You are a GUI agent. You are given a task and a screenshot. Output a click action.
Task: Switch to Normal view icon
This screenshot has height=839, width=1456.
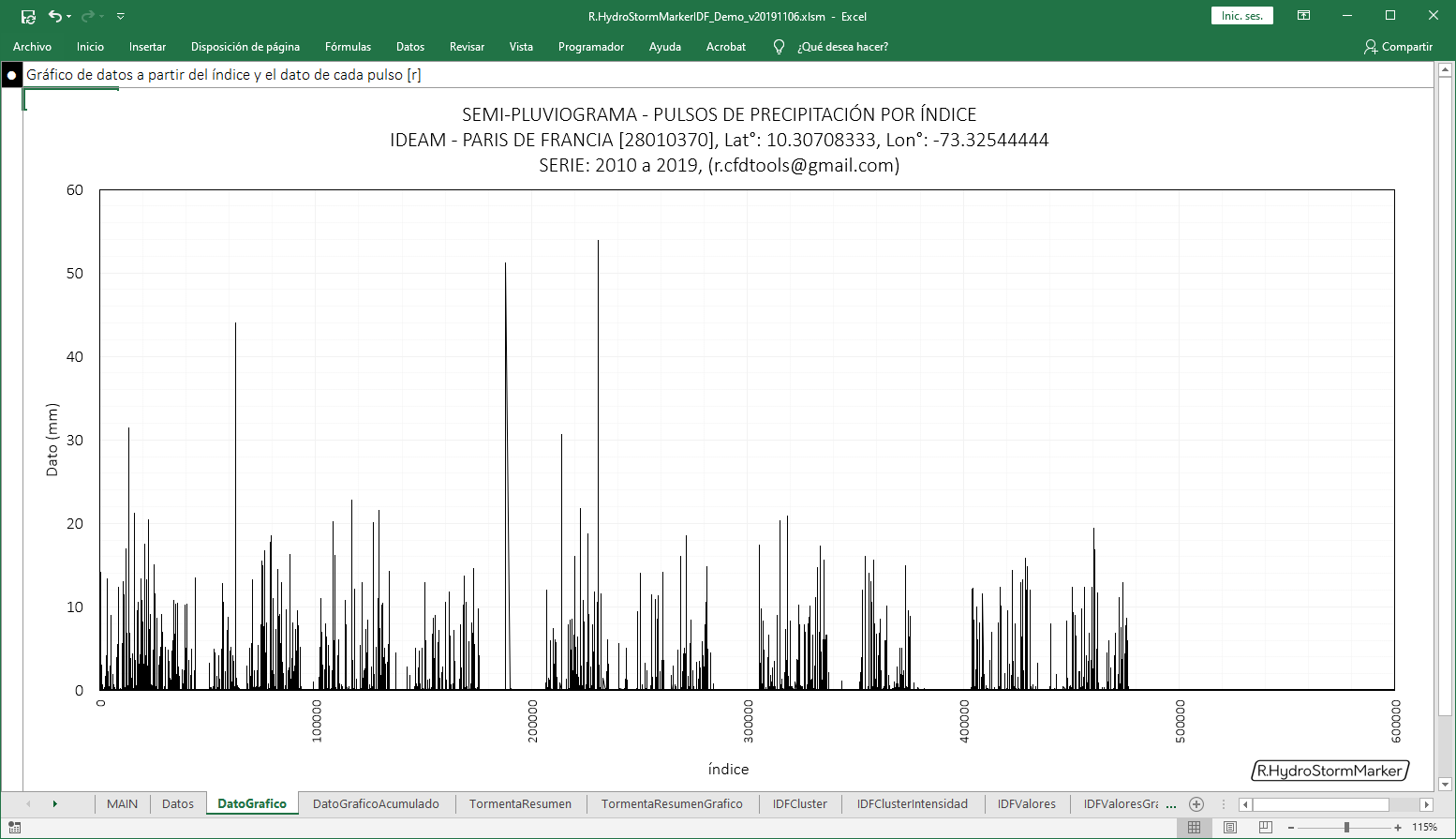(x=1194, y=827)
